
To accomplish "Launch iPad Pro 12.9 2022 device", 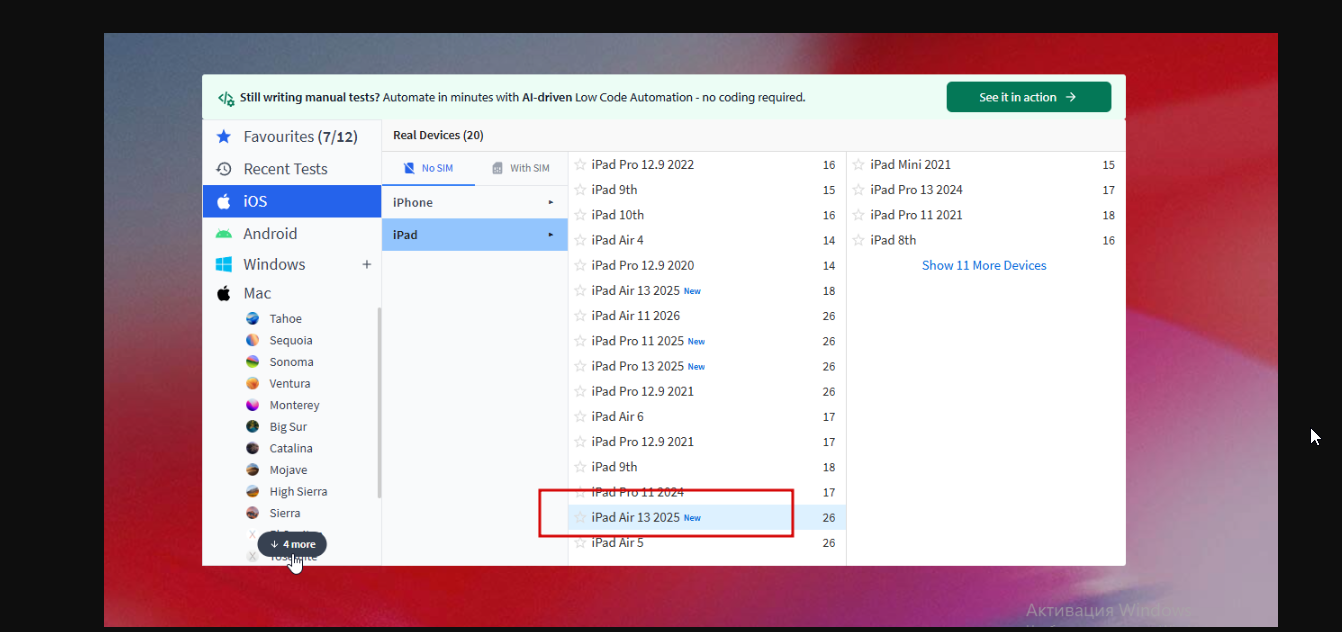I will pyautogui.click(x=707, y=164).
